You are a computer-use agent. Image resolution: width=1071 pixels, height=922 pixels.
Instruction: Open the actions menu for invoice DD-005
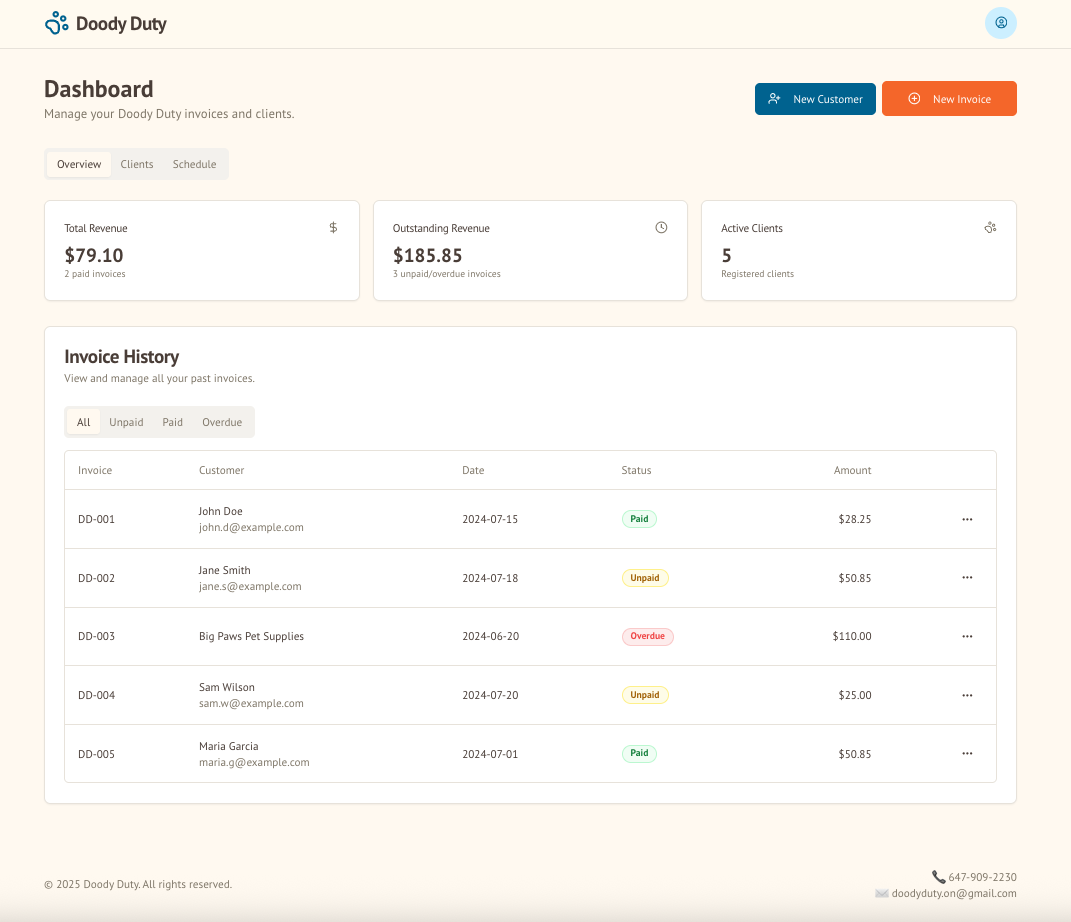click(967, 754)
